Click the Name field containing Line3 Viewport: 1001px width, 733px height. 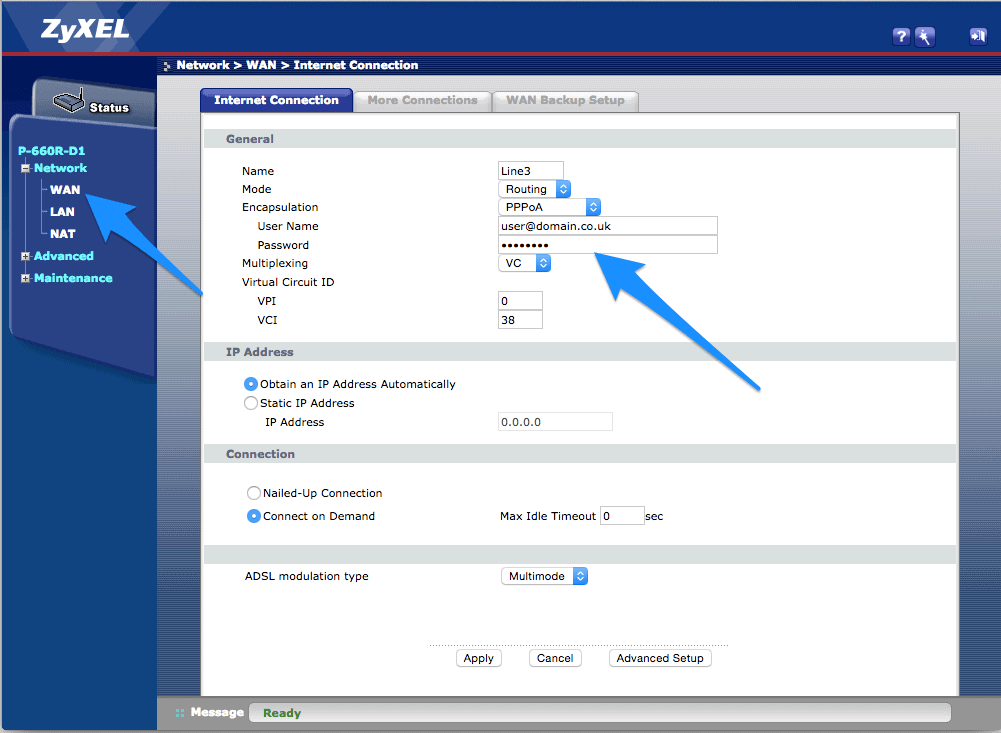point(531,170)
